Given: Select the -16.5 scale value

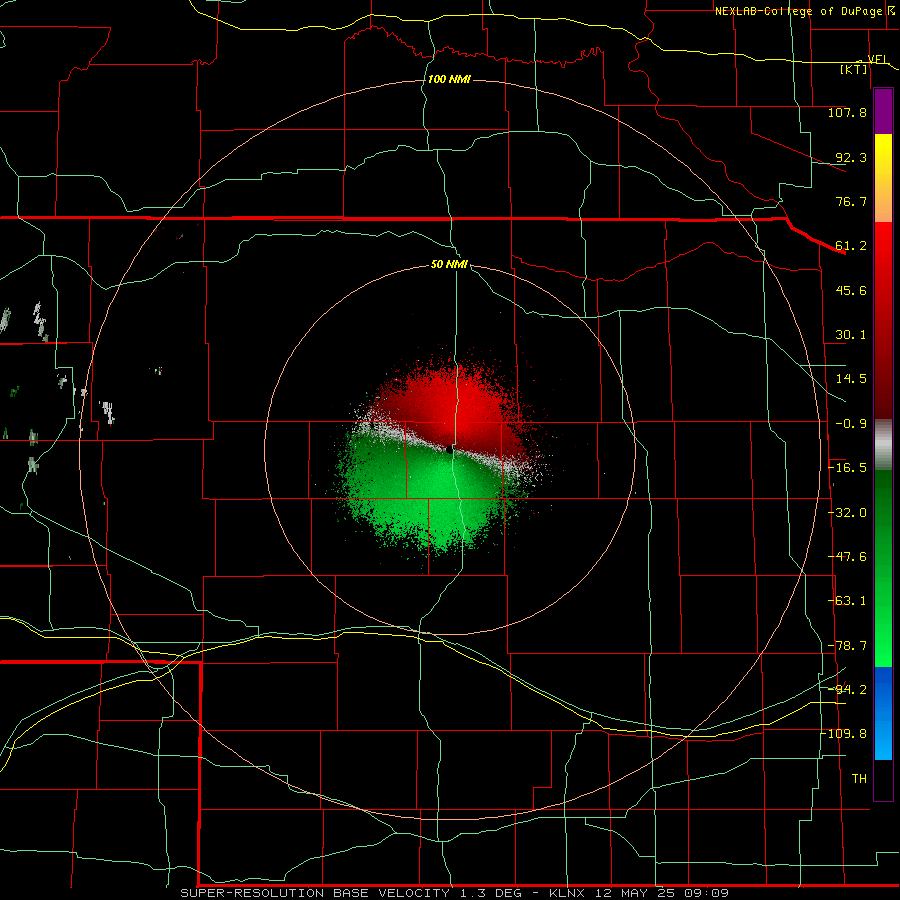Looking at the screenshot, I should tap(847, 468).
